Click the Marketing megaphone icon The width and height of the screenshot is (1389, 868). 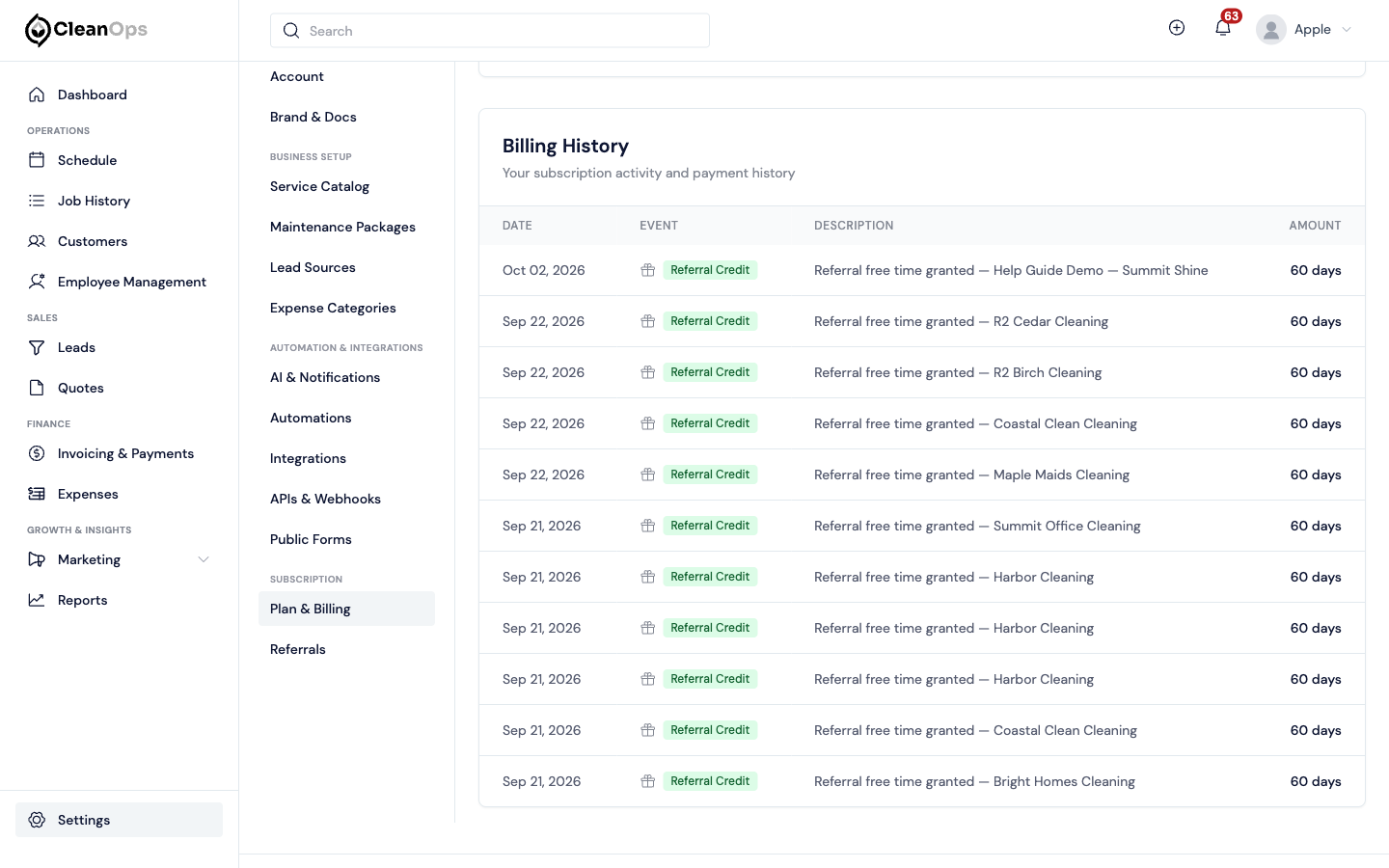tap(37, 559)
